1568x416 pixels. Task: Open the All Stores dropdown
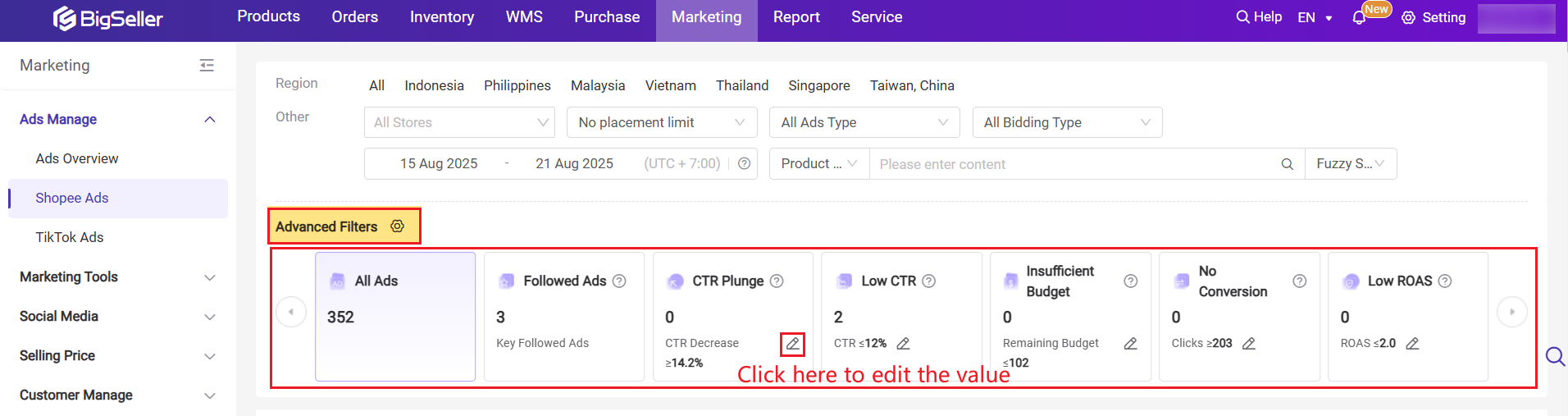[459, 122]
